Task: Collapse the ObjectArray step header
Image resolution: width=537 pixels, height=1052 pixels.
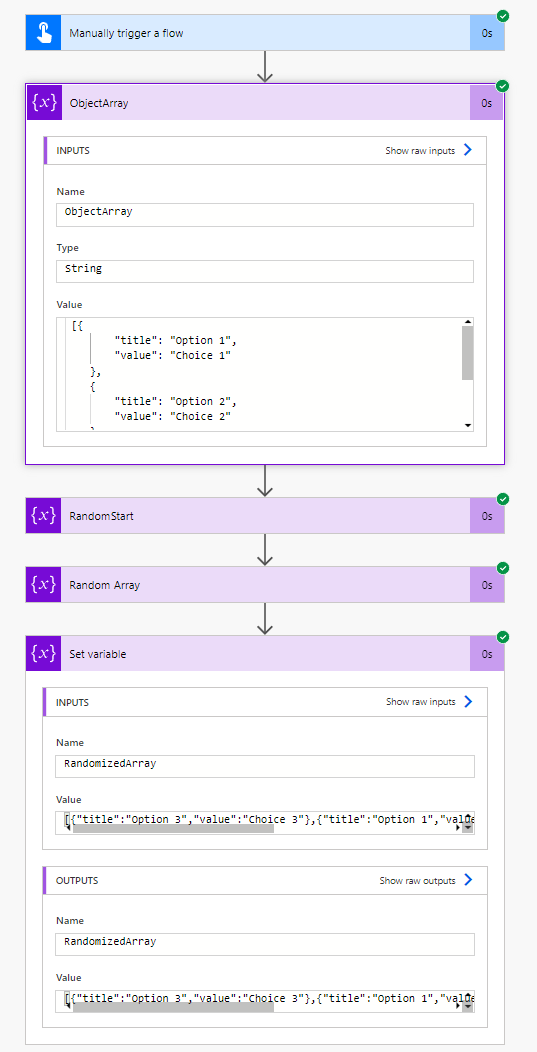Action: [x=265, y=103]
